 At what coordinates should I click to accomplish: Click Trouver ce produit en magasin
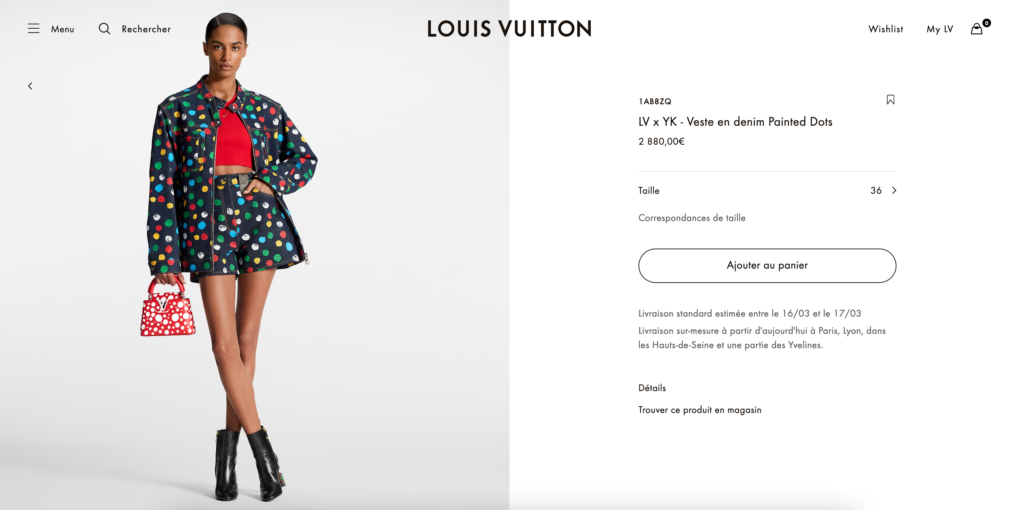click(x=699, y=410)
